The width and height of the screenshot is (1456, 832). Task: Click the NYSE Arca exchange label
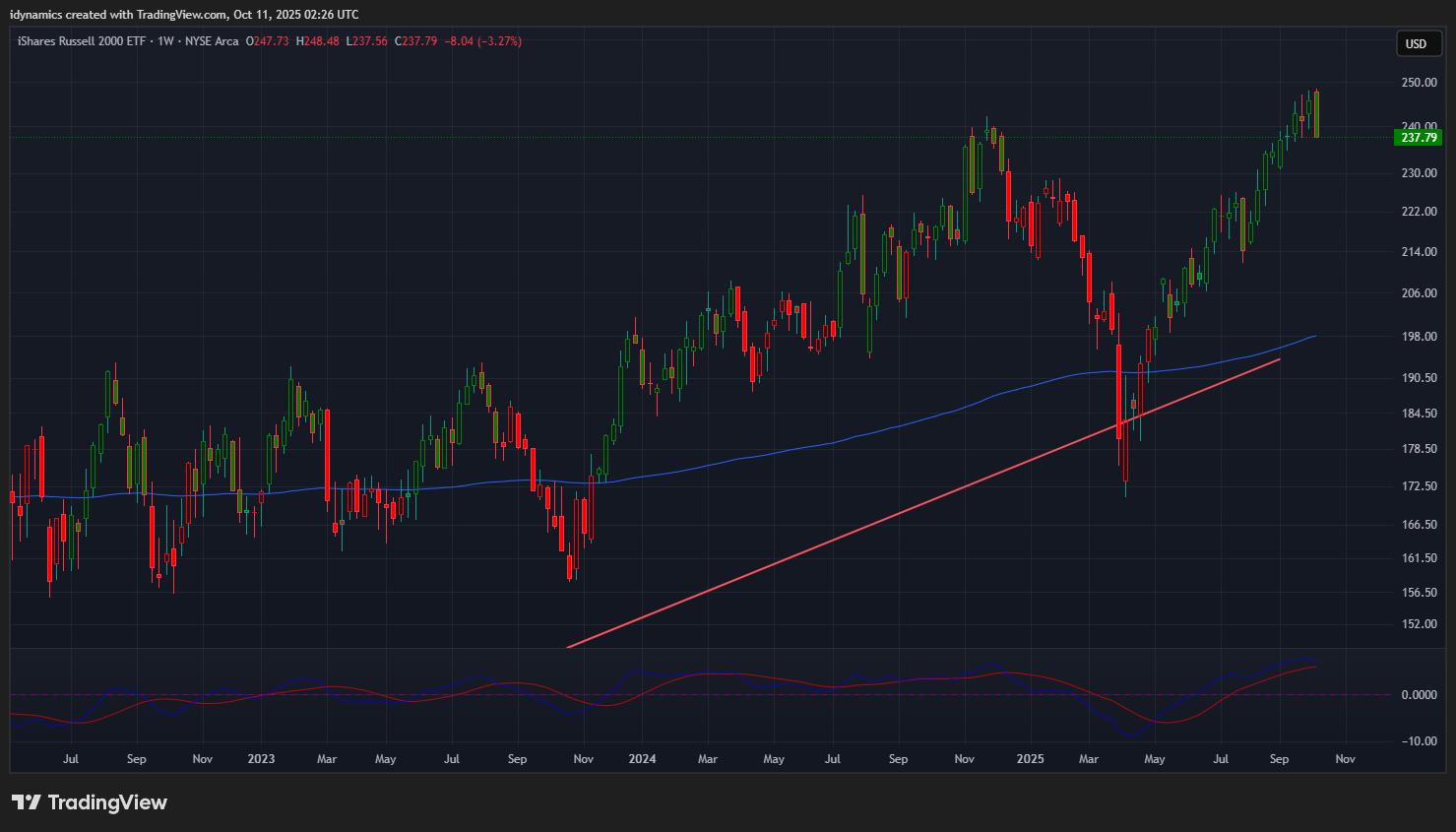click(212, 41)
